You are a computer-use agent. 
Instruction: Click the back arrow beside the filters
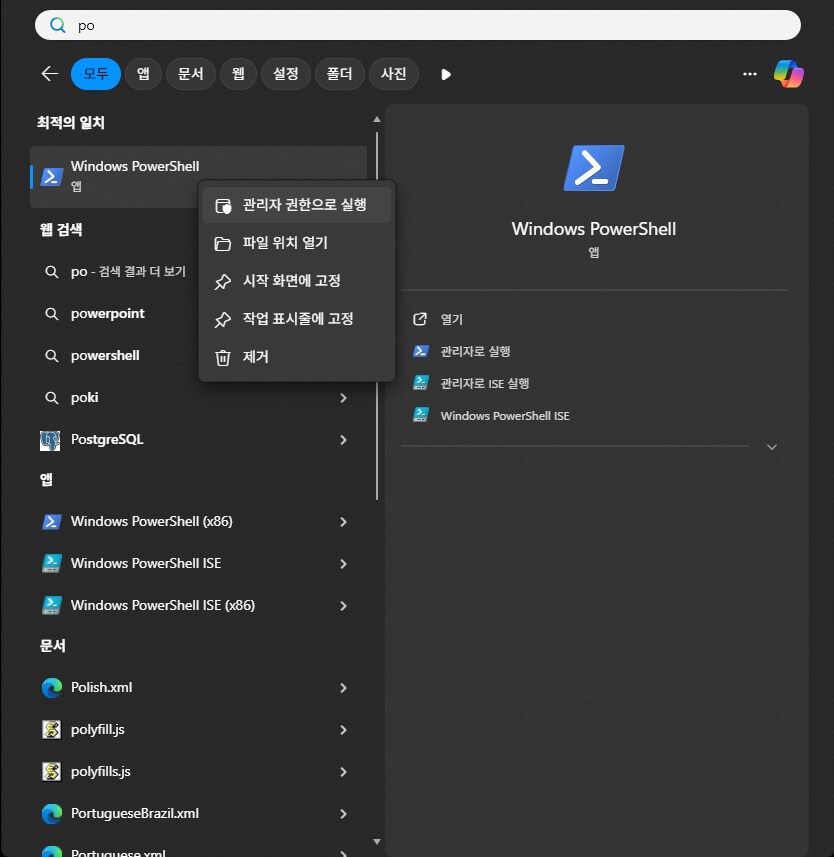point(48,74)
